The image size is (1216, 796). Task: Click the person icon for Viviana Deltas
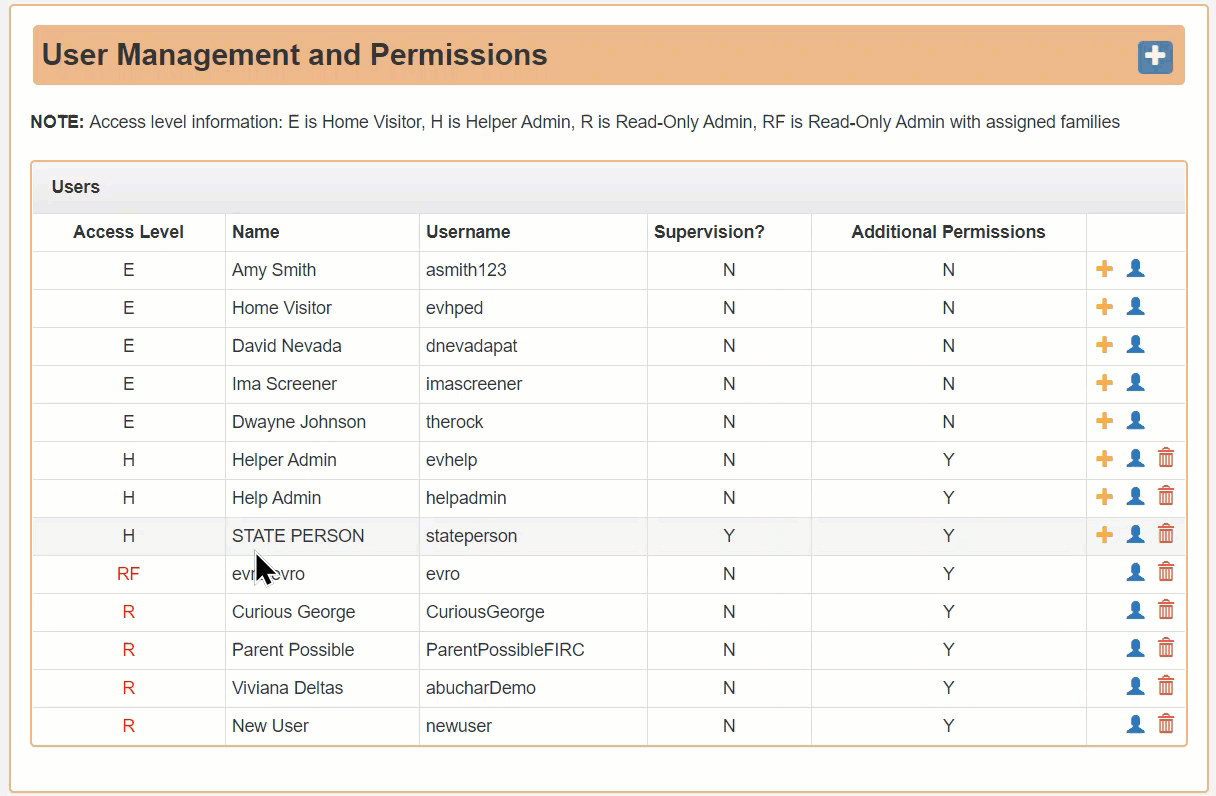[1135, 687]
